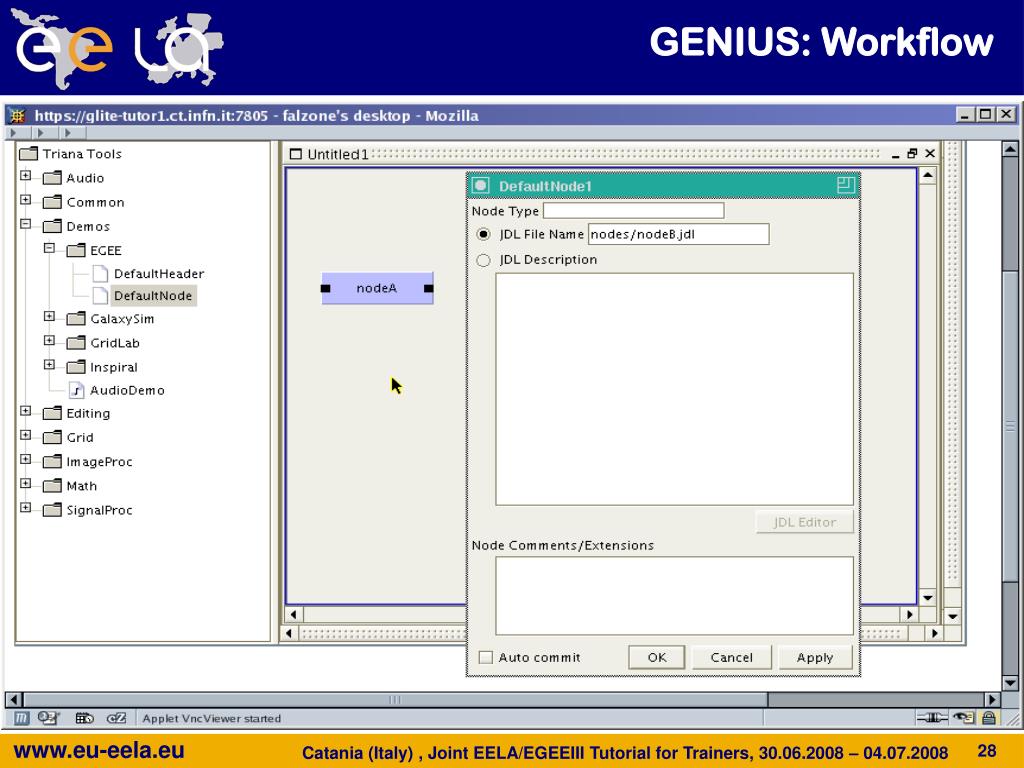This screenshot has width=1024, height=768.
Task: Click the workflow canvas scroll-up arrow
Action: [927, 176]
